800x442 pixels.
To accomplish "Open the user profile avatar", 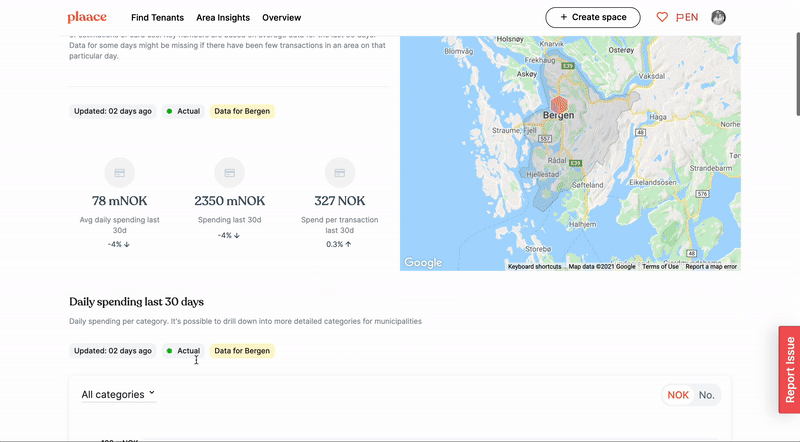I will click(718, 17).
